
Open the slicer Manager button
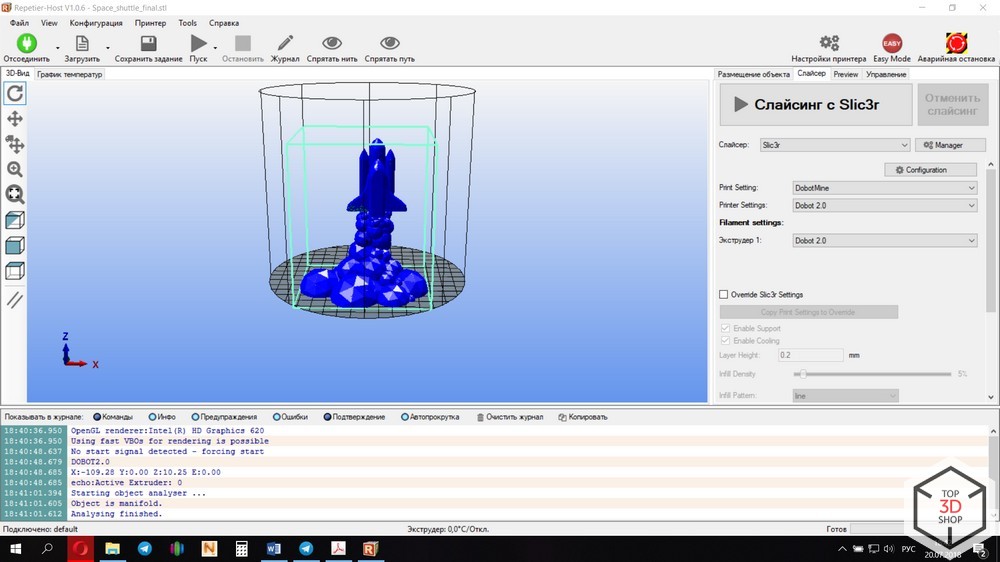(950, 145)
